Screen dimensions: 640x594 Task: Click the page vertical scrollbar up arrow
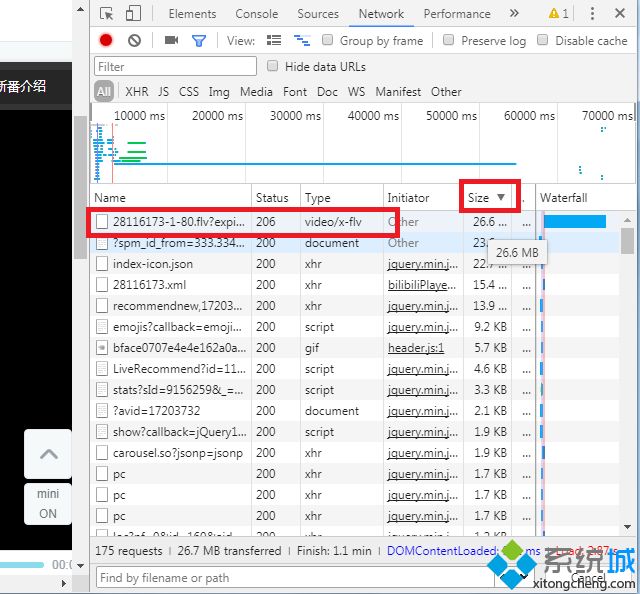[x=81, y=9]
